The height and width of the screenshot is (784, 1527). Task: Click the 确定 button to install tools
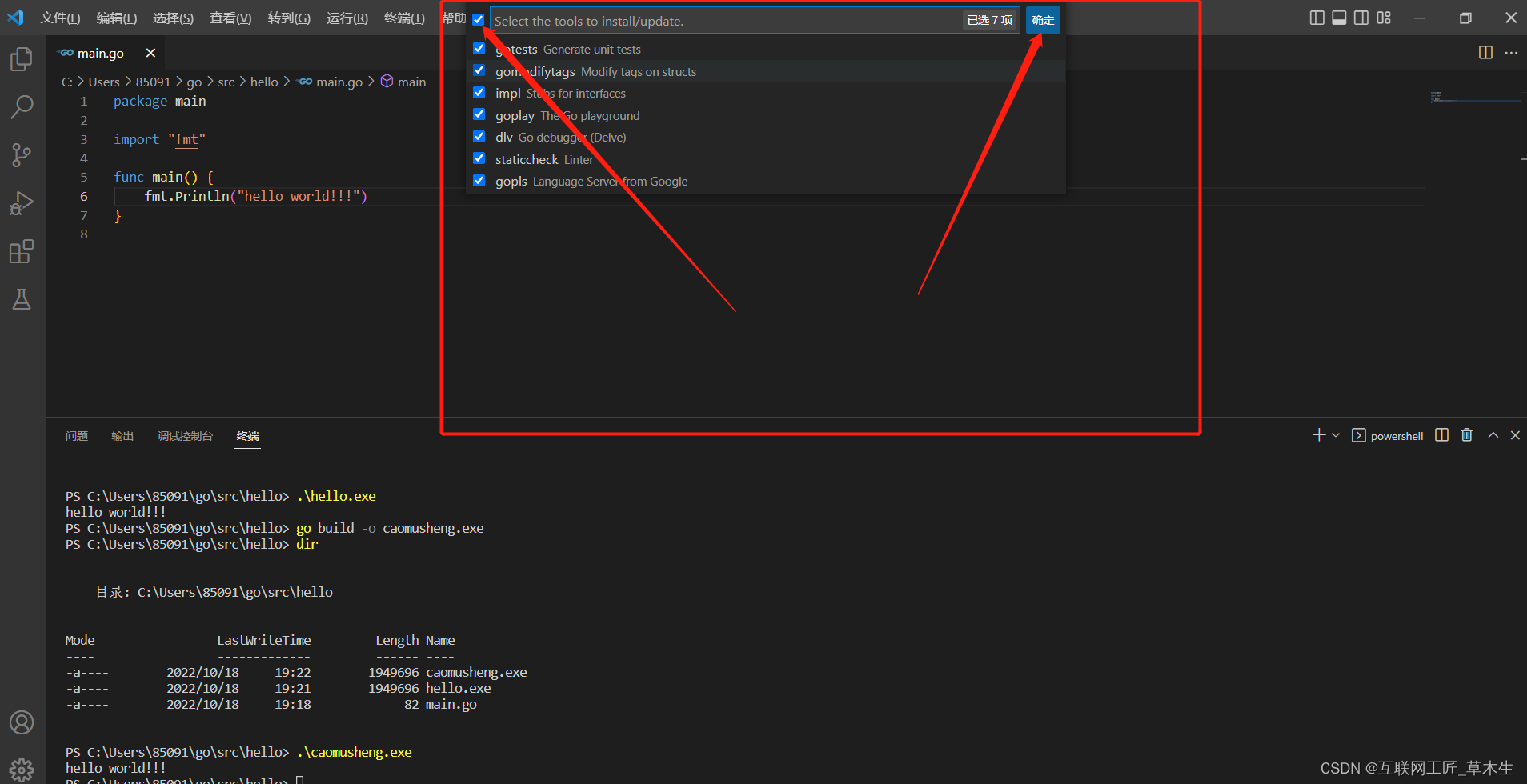click(x=1043, y=20)
